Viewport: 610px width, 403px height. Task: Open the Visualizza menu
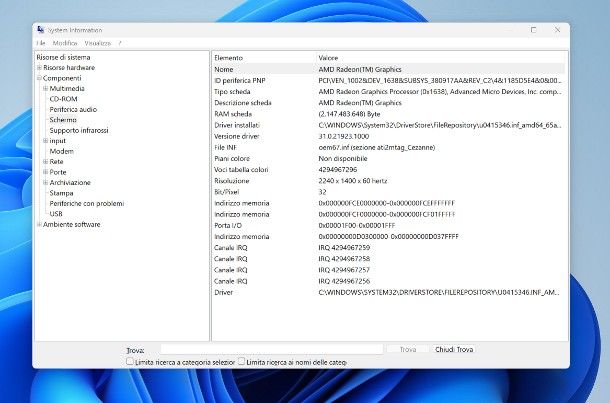pyautogui.click(x=97, y=43)
